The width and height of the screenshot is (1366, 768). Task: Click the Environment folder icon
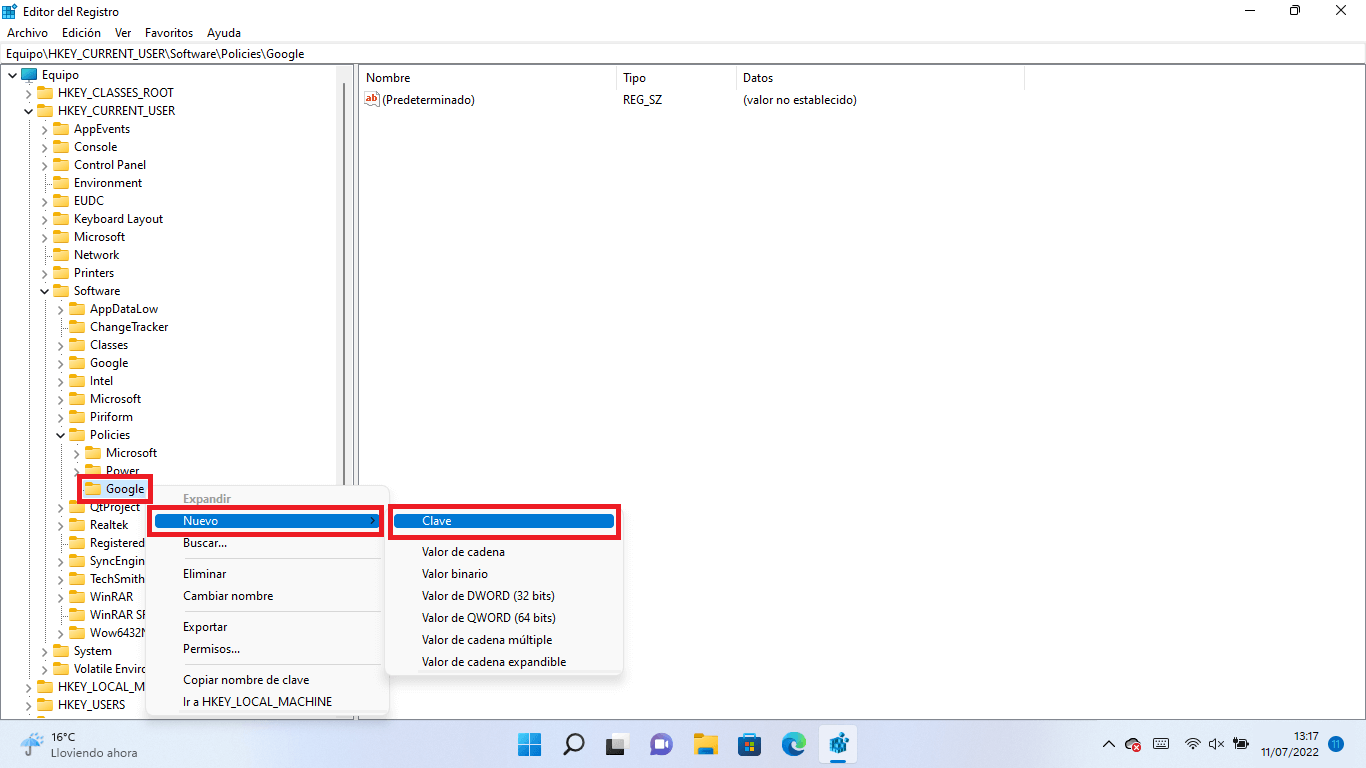(x=61, y=183)
